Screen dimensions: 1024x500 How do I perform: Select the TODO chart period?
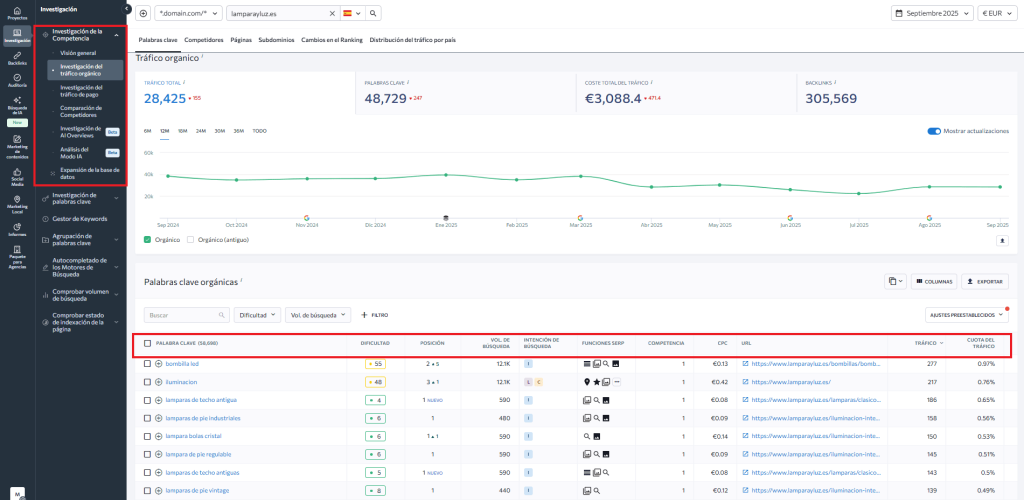(x=259, y=131)
